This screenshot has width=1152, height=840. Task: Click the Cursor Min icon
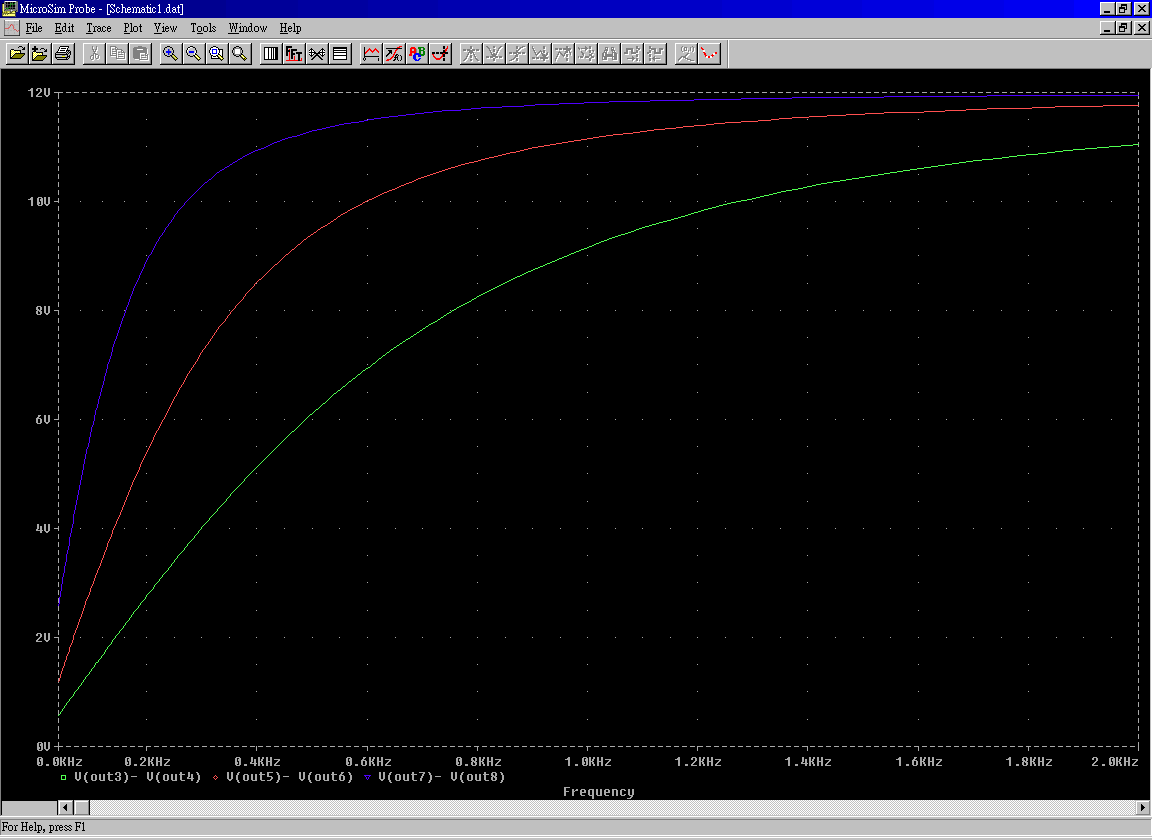(x=540, y=54)
